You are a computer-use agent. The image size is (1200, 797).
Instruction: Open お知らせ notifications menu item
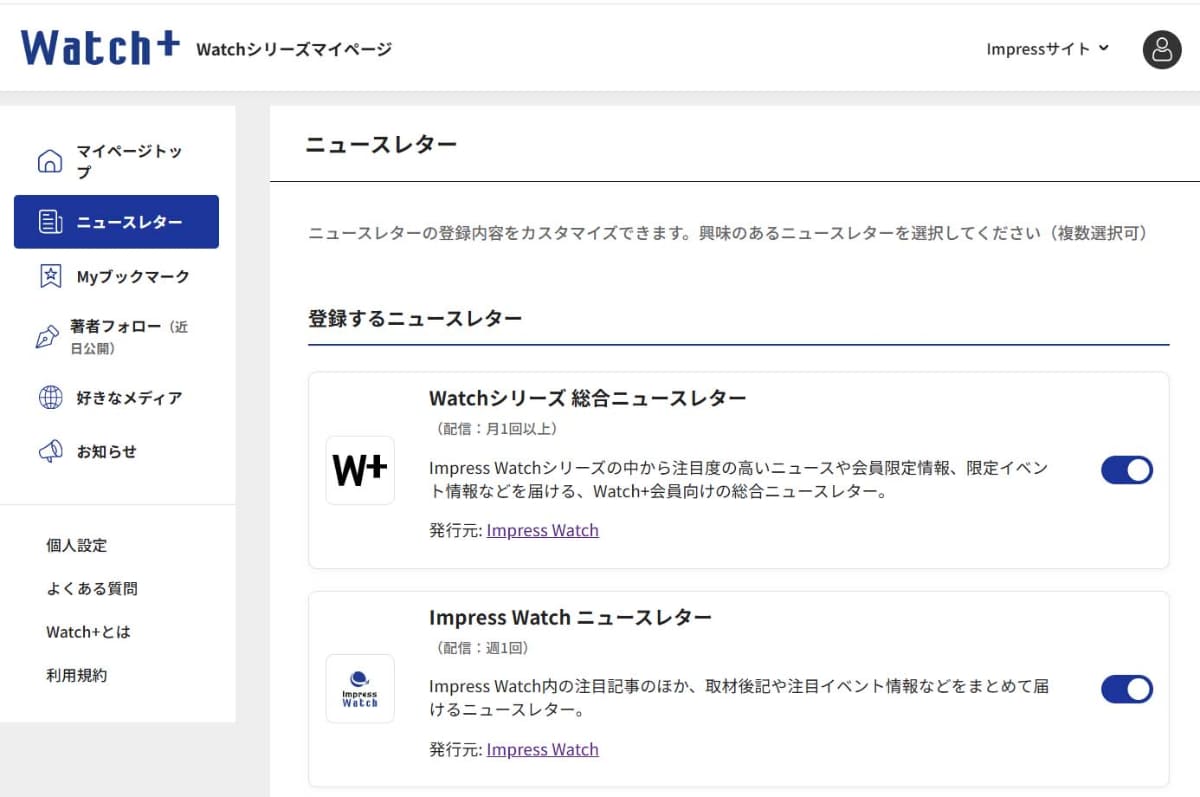[x=116, y=452]
